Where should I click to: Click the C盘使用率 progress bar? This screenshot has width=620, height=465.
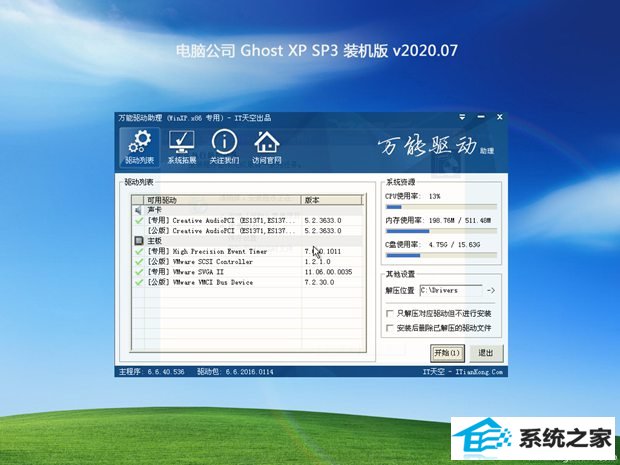pos(441,255)
